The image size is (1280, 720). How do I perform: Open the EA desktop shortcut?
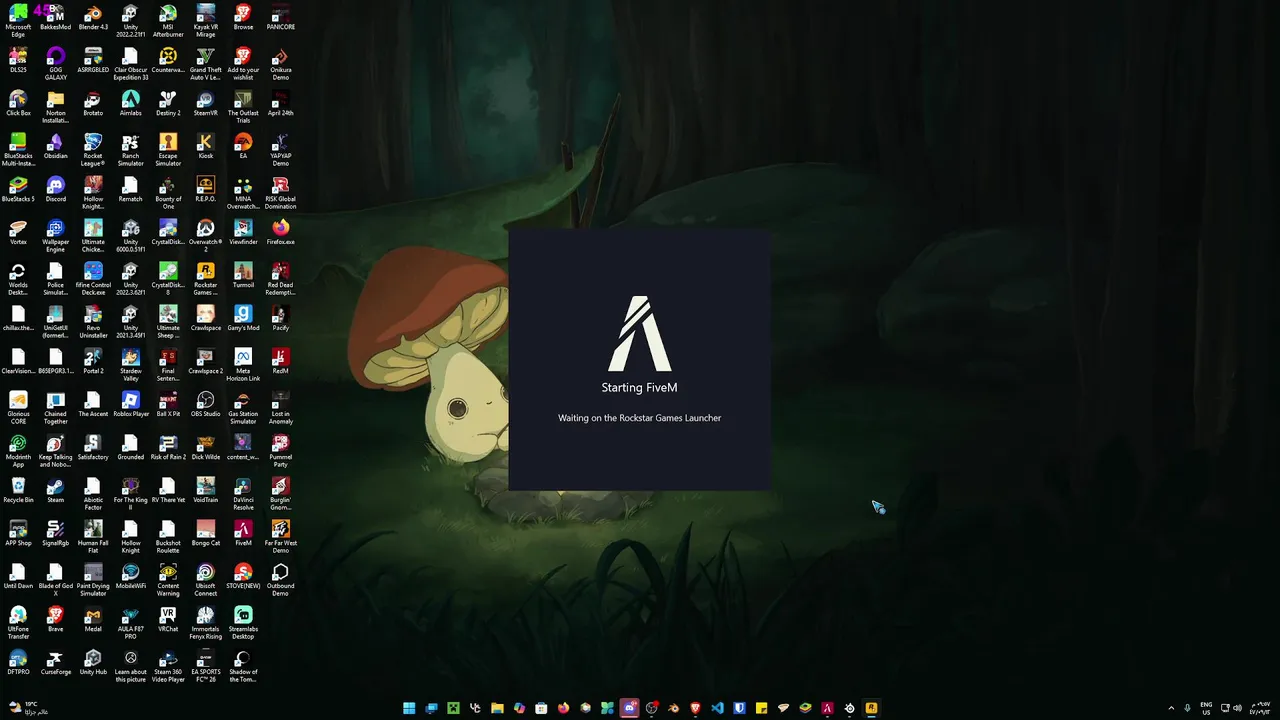[x=243, y=148]
